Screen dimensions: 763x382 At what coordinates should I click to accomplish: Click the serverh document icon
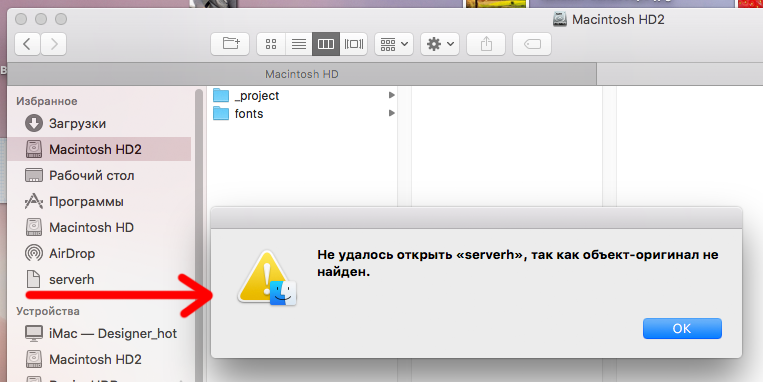(x=34, y=279)
